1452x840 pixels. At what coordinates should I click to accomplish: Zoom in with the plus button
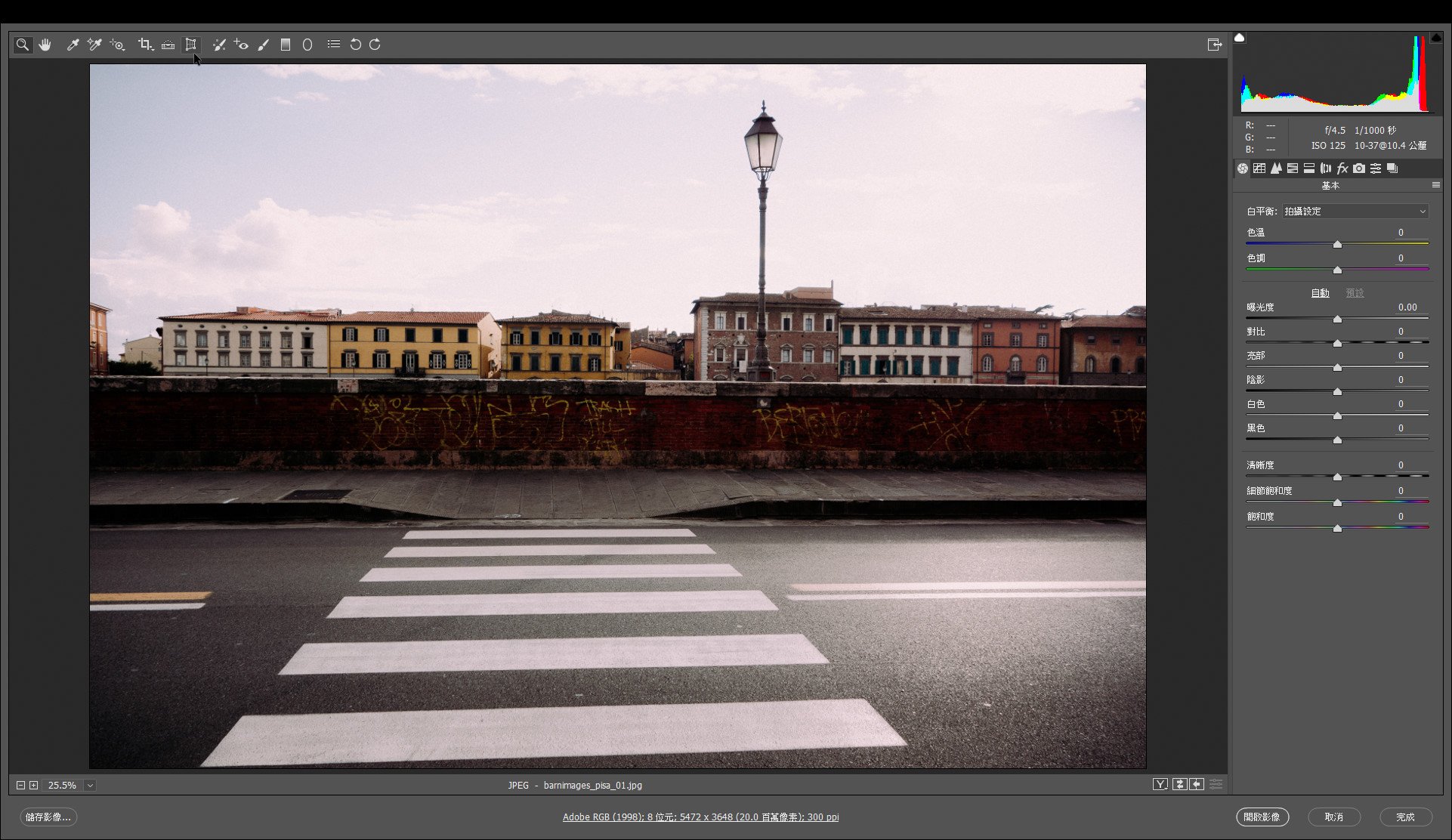[x=33, y=786]
